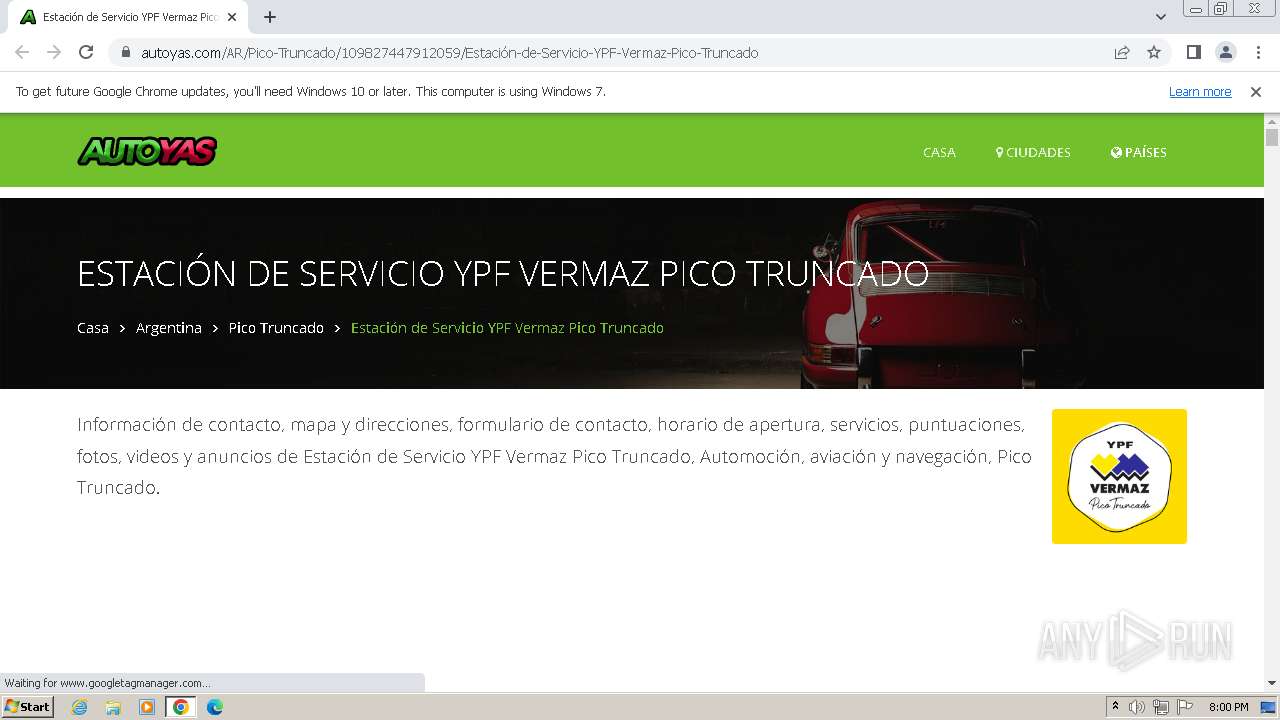The image size is (1280, 720).
Task: Click Learn more about Chrome updates
Action: coord(1200,91)
